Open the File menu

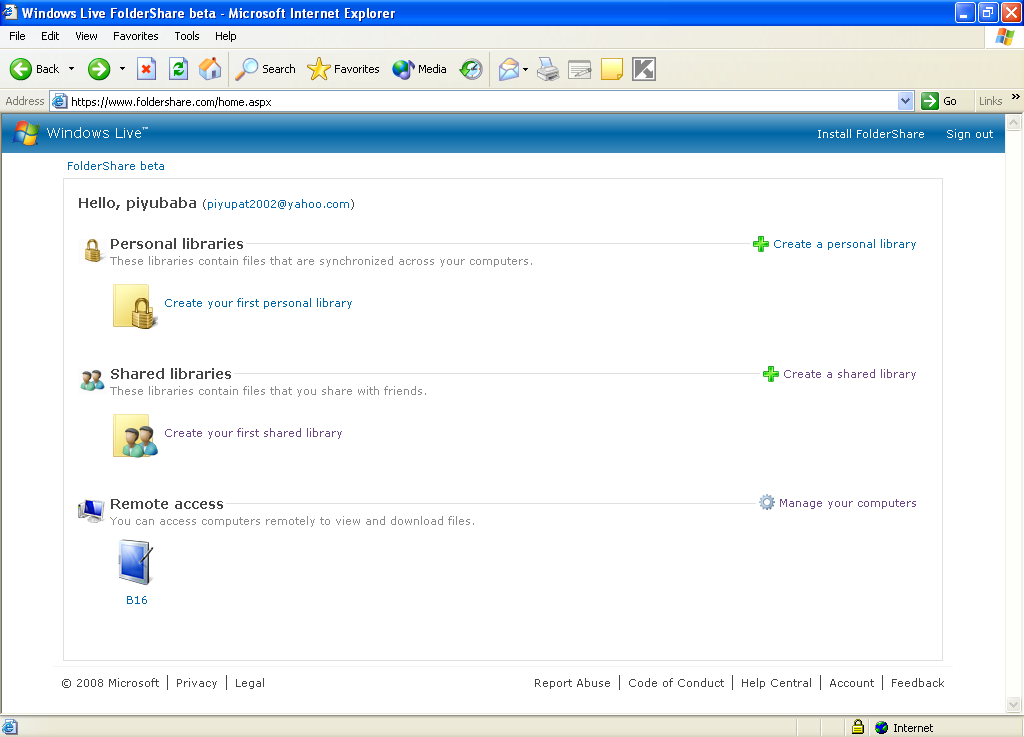tap(18, 36)
